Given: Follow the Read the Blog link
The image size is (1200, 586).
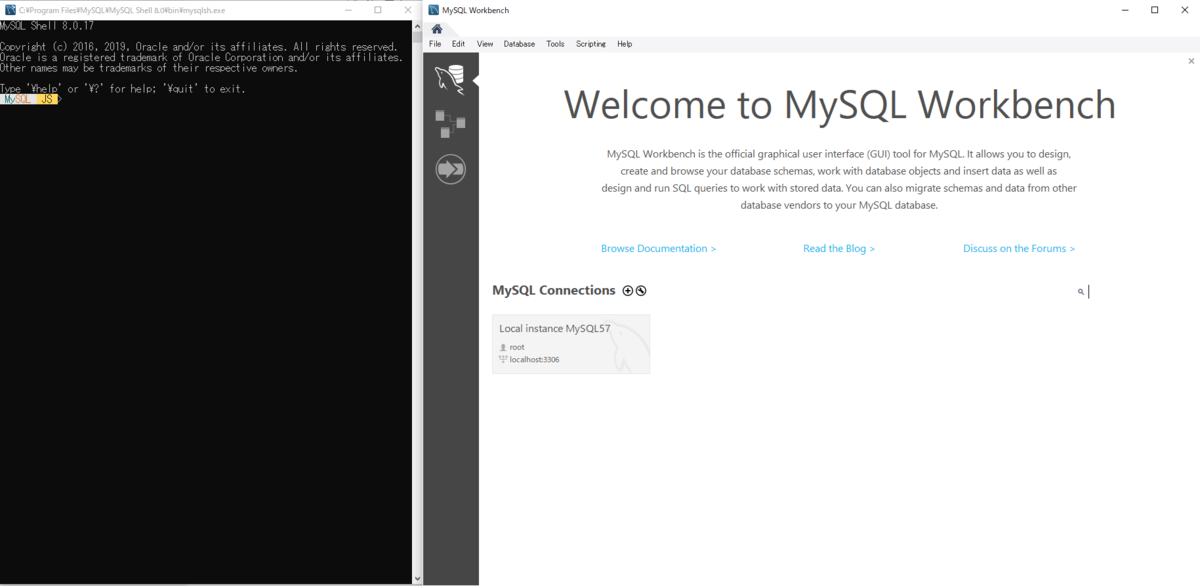Looking at the screenshot, I should point(839,248).
